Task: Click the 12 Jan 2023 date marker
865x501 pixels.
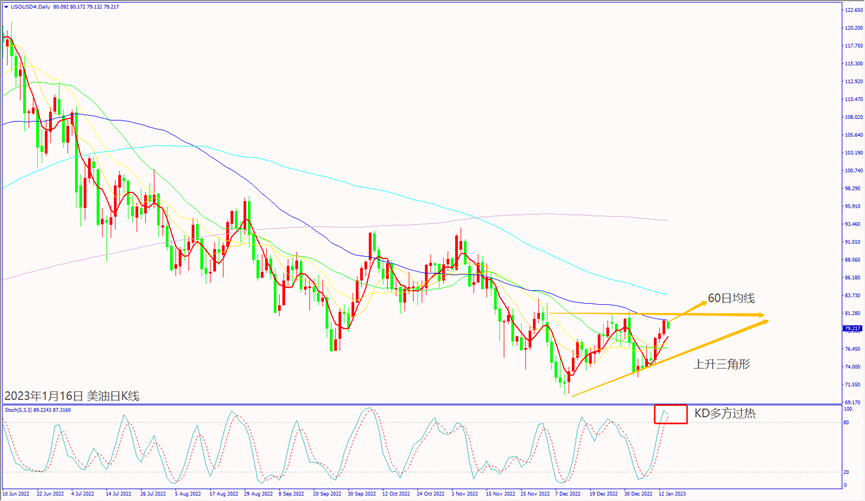Action: click(669, 494)
